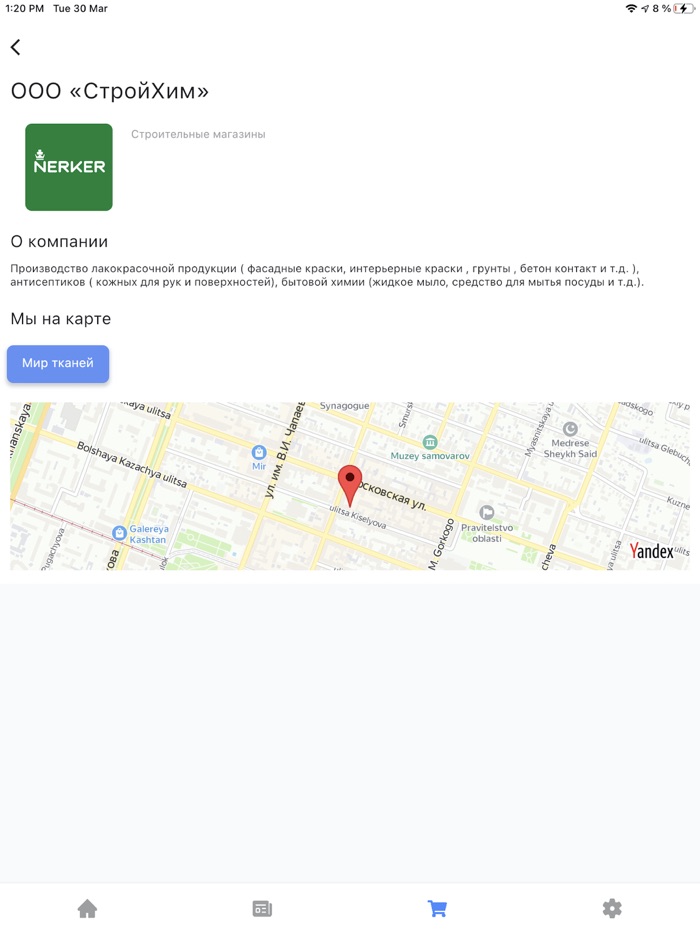
Task: Tap Bolshaya Kazachya ulitsa street label
Action: coord(132,465)
